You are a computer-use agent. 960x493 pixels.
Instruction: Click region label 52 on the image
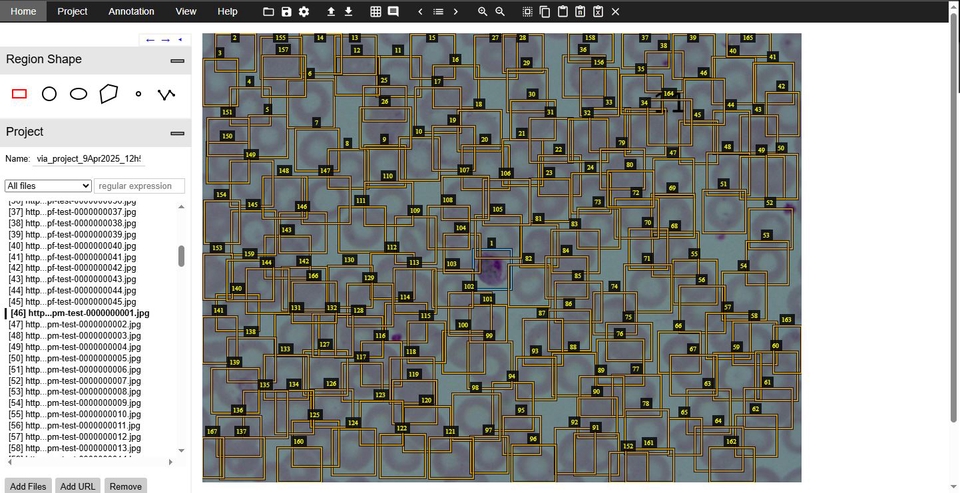(770, 203)
